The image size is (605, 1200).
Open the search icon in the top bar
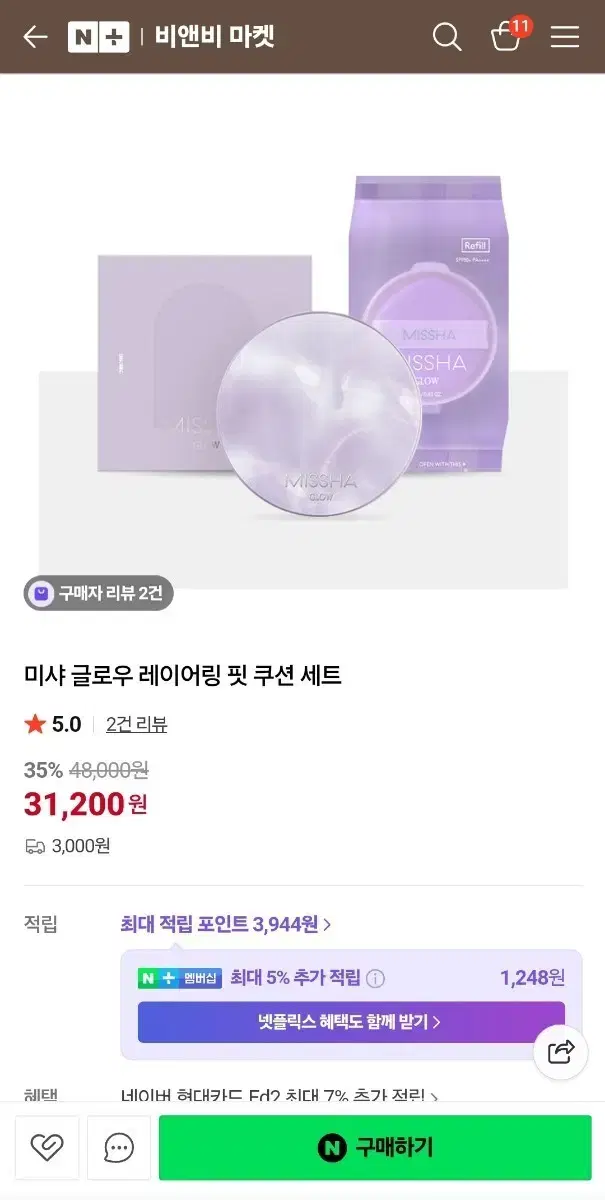[x=447, y=36]
